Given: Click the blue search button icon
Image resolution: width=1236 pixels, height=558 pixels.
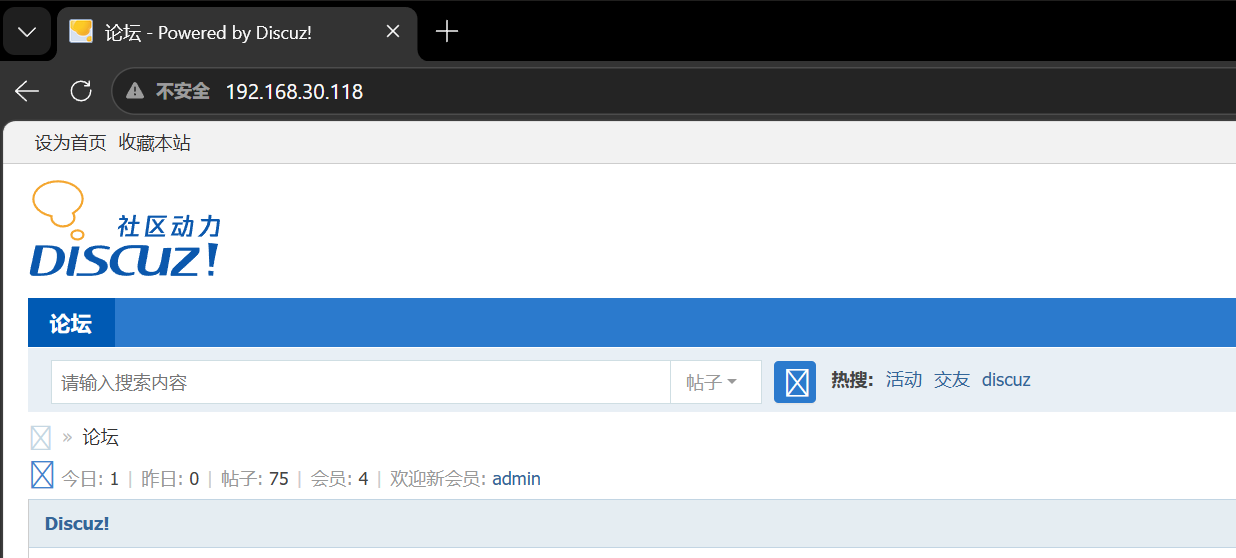Looking at the screenshot, I should click(795, 382).
